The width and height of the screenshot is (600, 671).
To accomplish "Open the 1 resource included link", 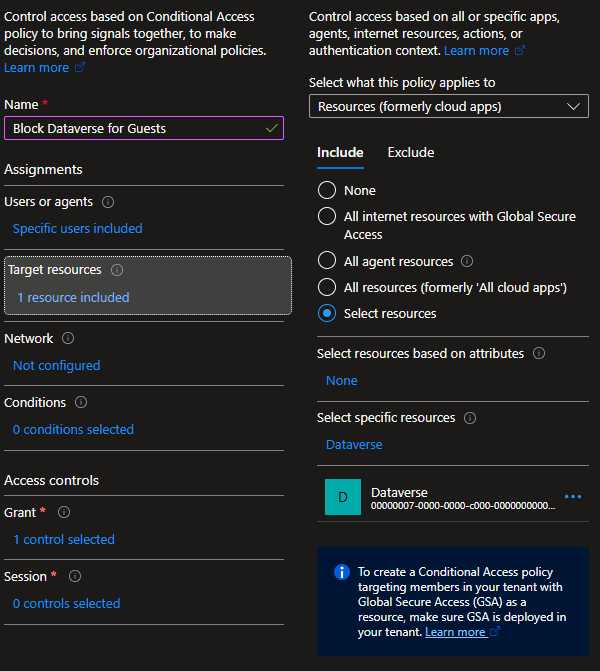I will (x=73, y=297).
